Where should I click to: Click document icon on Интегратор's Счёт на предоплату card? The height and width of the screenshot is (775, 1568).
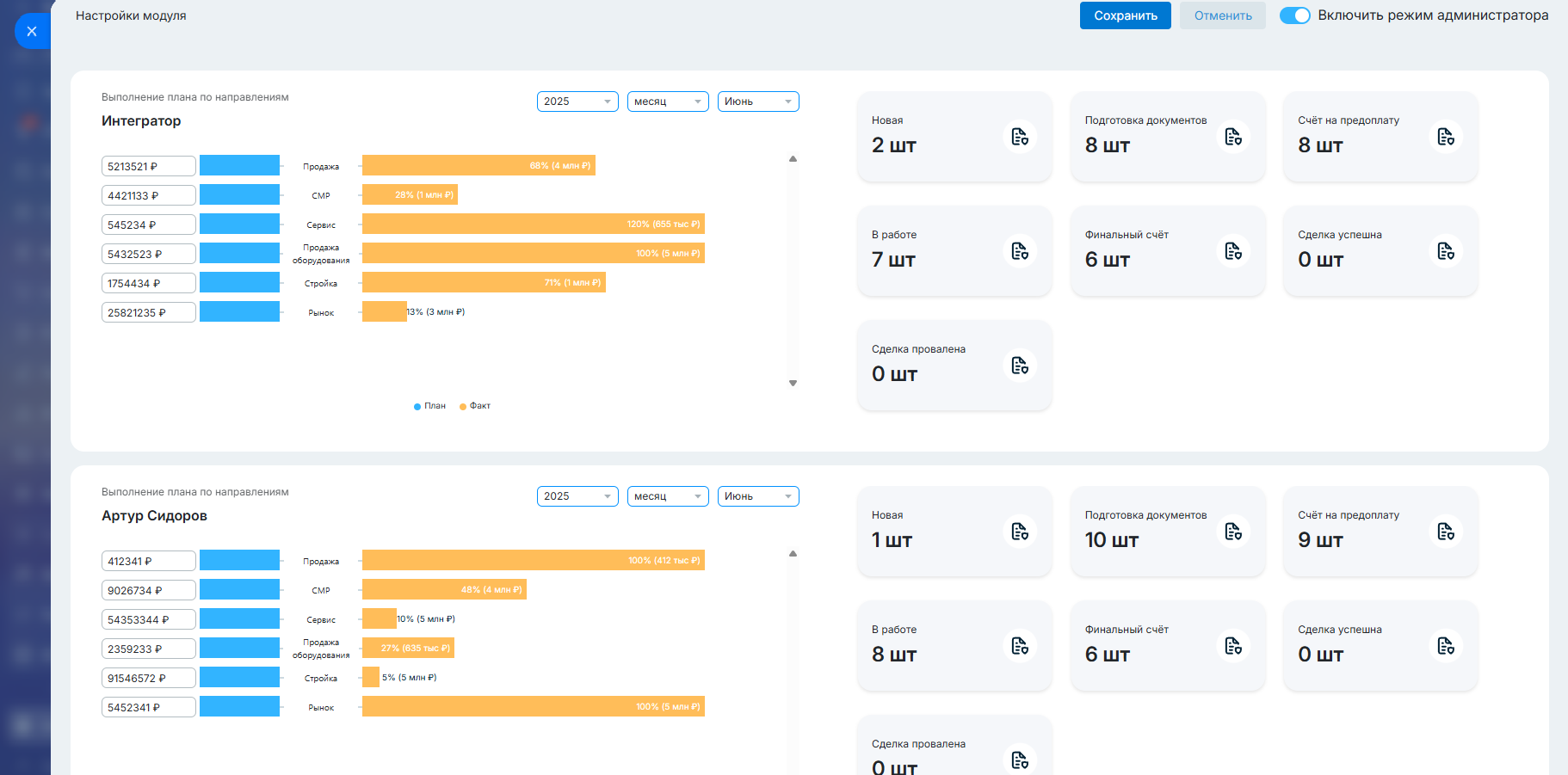pos(1446,137)
